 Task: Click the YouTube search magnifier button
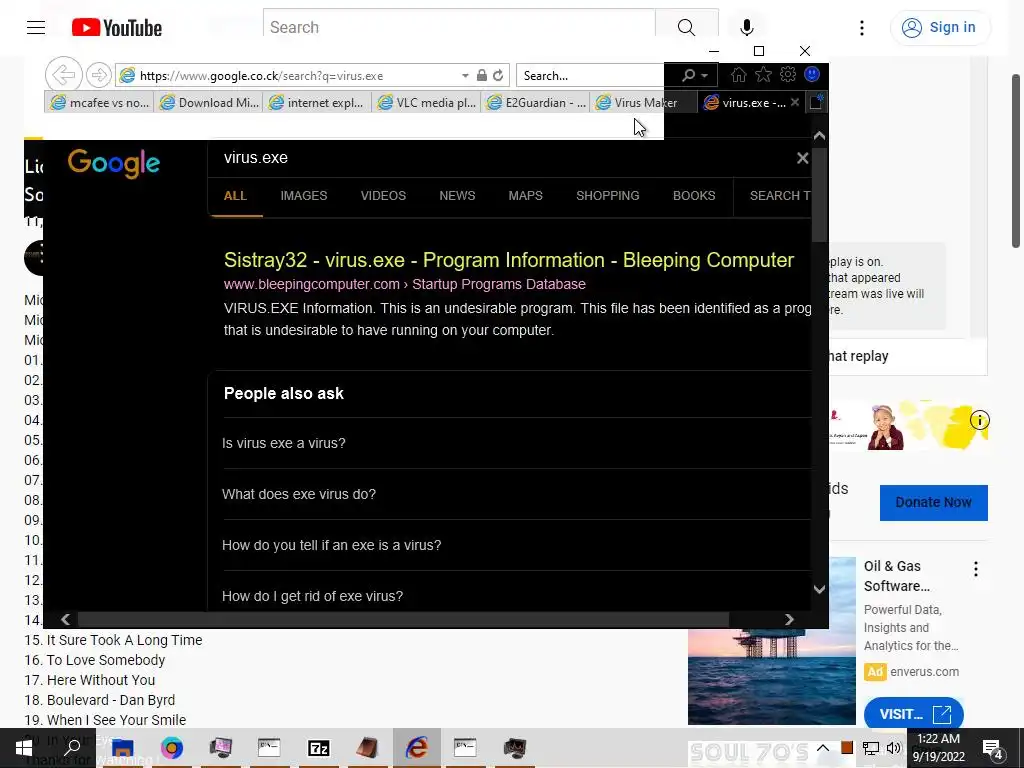686,27
